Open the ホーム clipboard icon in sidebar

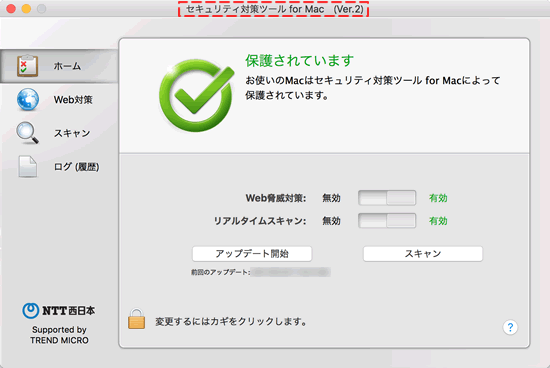(x=27, y=66)
